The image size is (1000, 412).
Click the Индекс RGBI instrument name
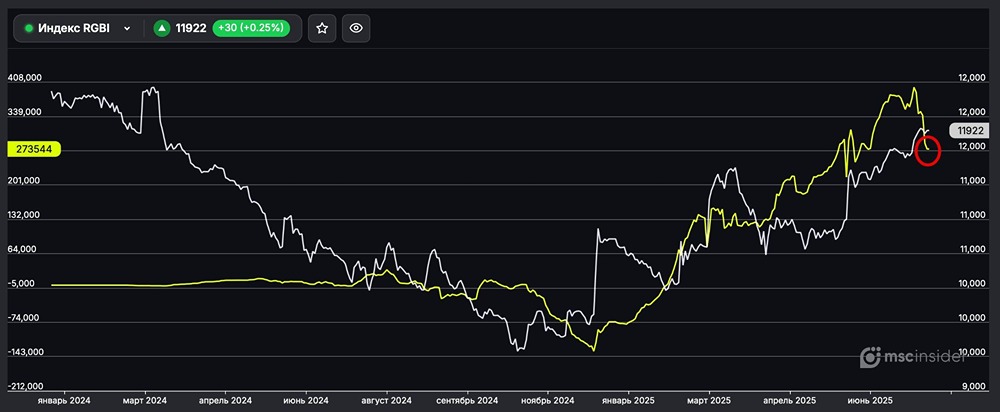[x=75, y=29]
